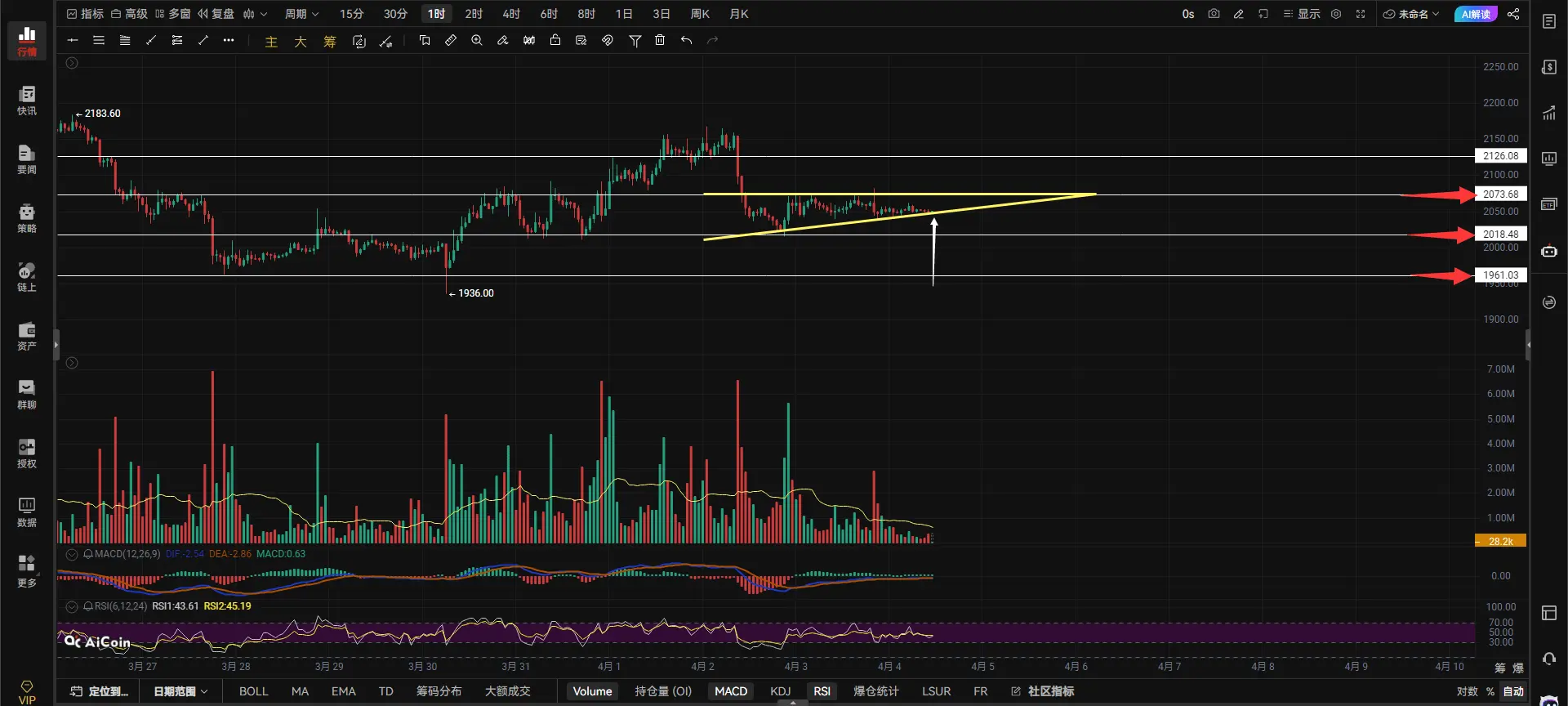Image resolution: width=1568 pixels, height=706 pixels.
Task: Select the horizontal line drawing tool
Action: point(73,40)
